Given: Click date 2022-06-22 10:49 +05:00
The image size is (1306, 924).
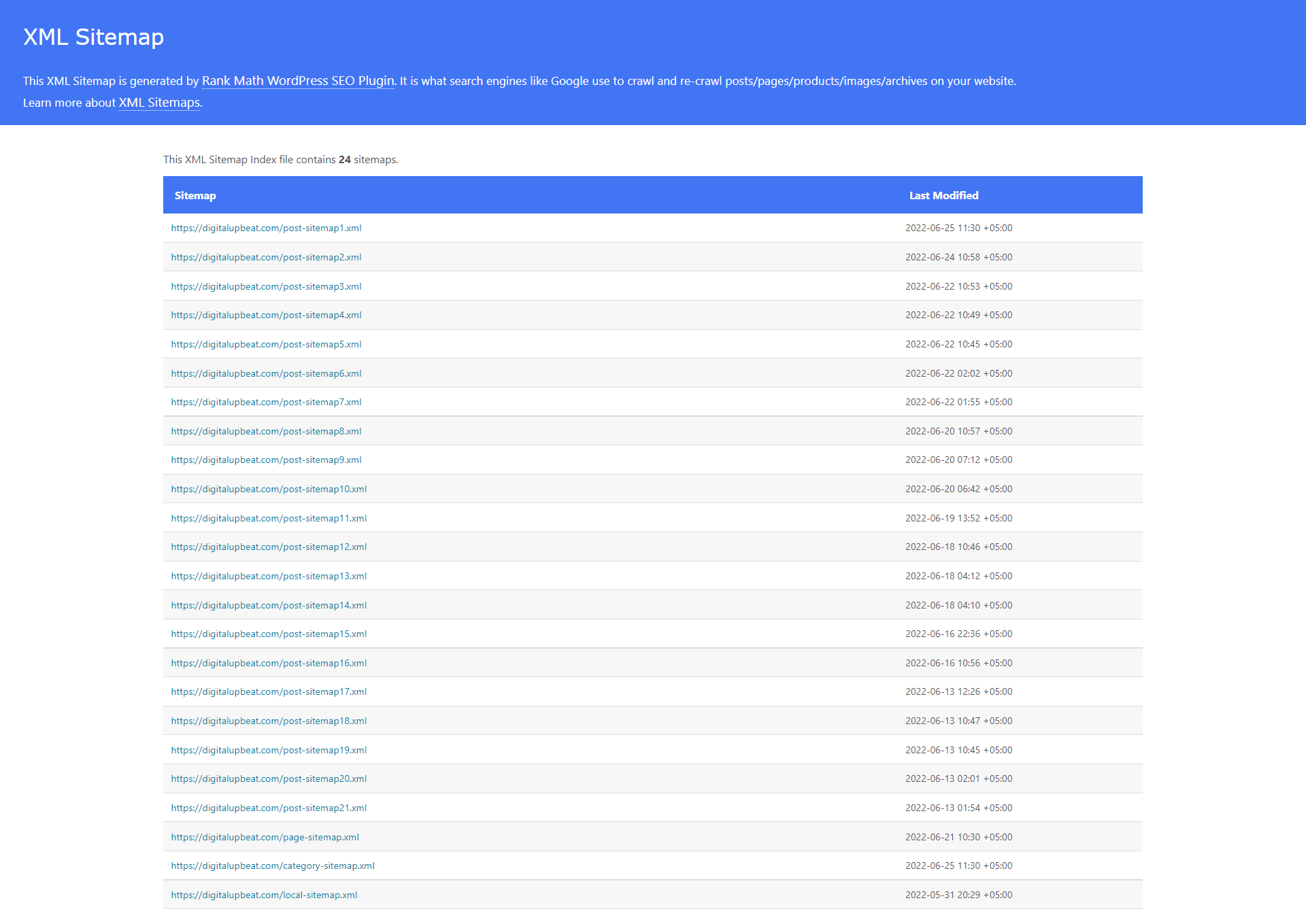Looking at the screenshot, I should click(958, 315).
